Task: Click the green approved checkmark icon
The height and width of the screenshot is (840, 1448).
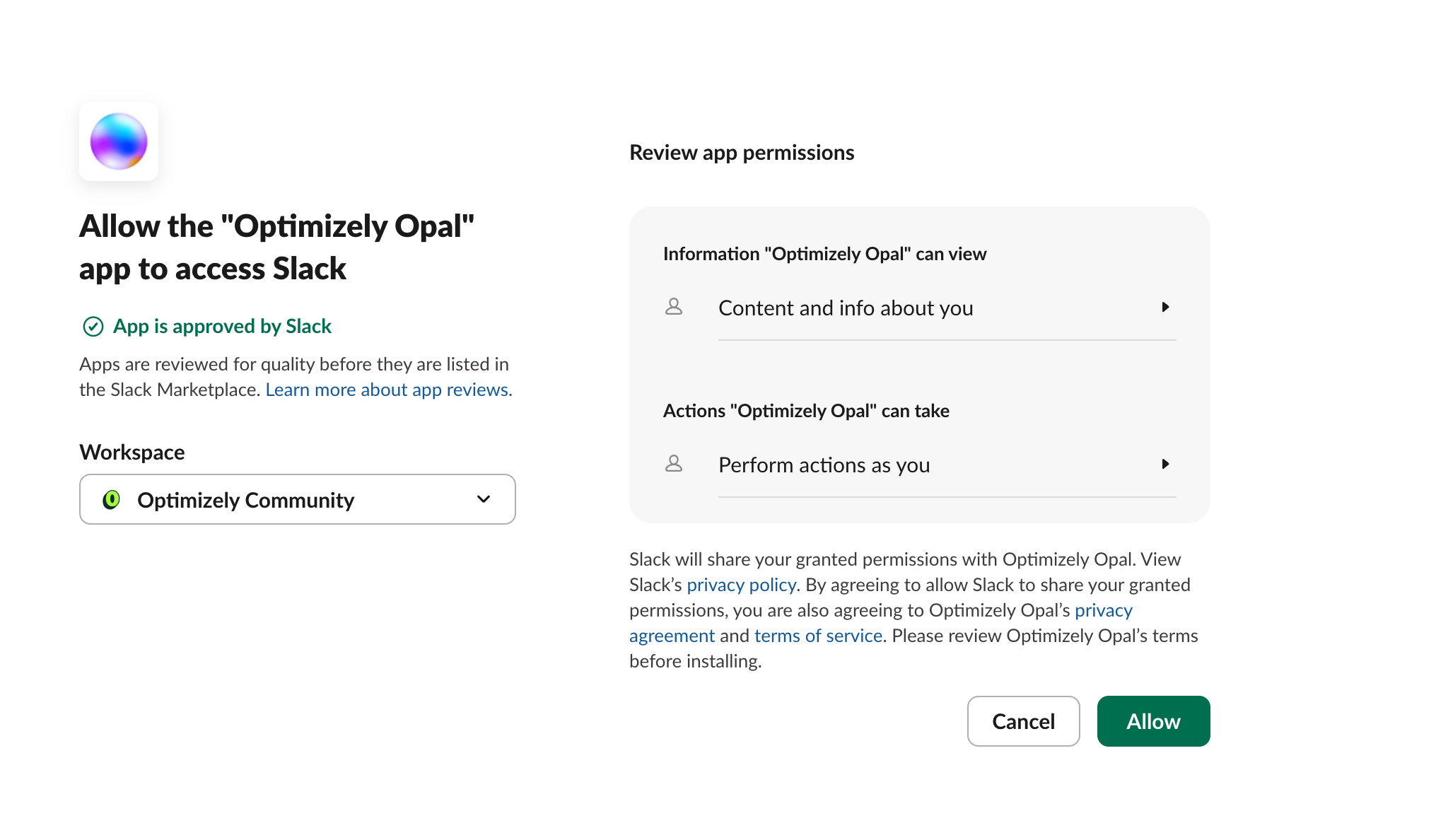Action: [x=93, y=327]
